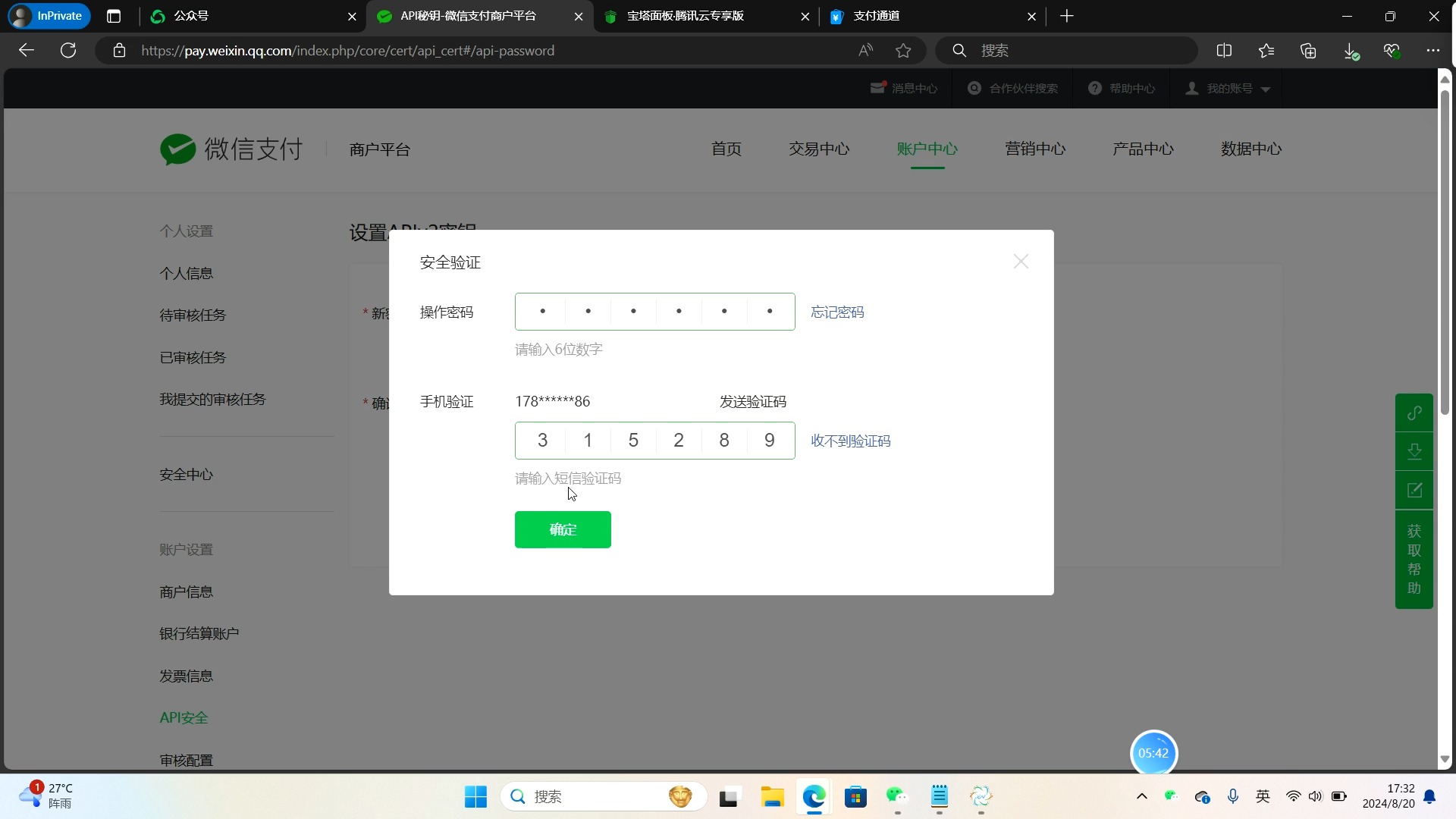Open the Collections icon in toolbar

[1308, 50]
